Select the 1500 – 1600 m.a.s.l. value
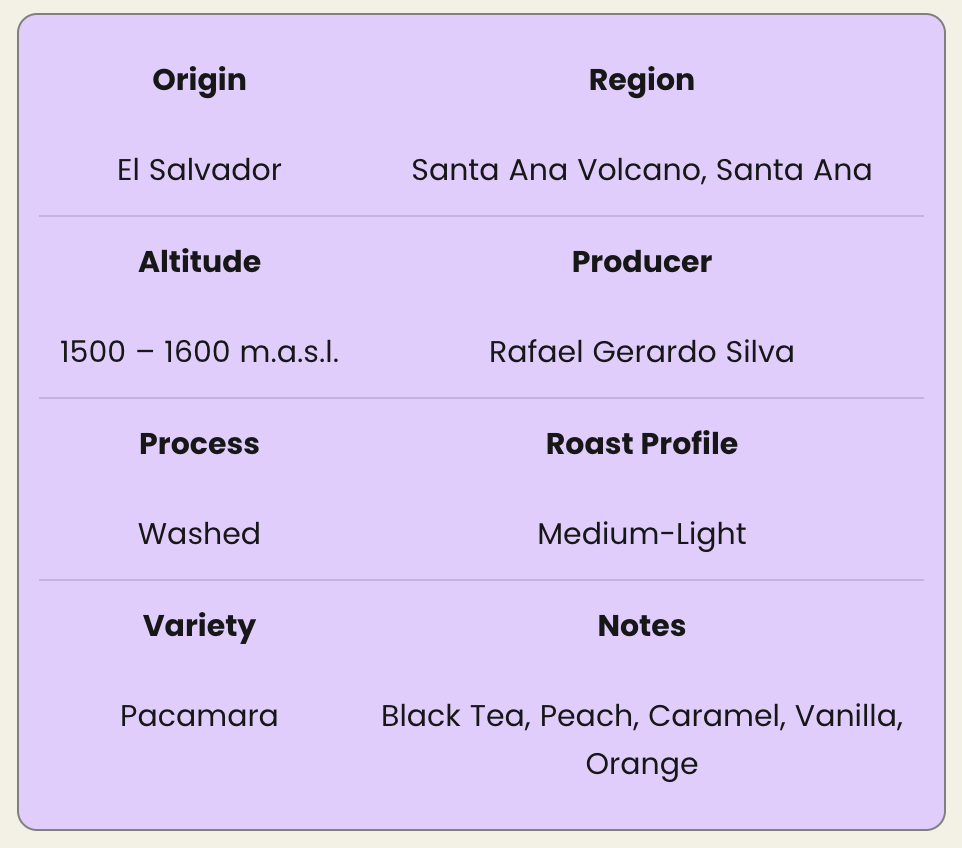The width and height of the screenshot is (962, 848). 199,352
